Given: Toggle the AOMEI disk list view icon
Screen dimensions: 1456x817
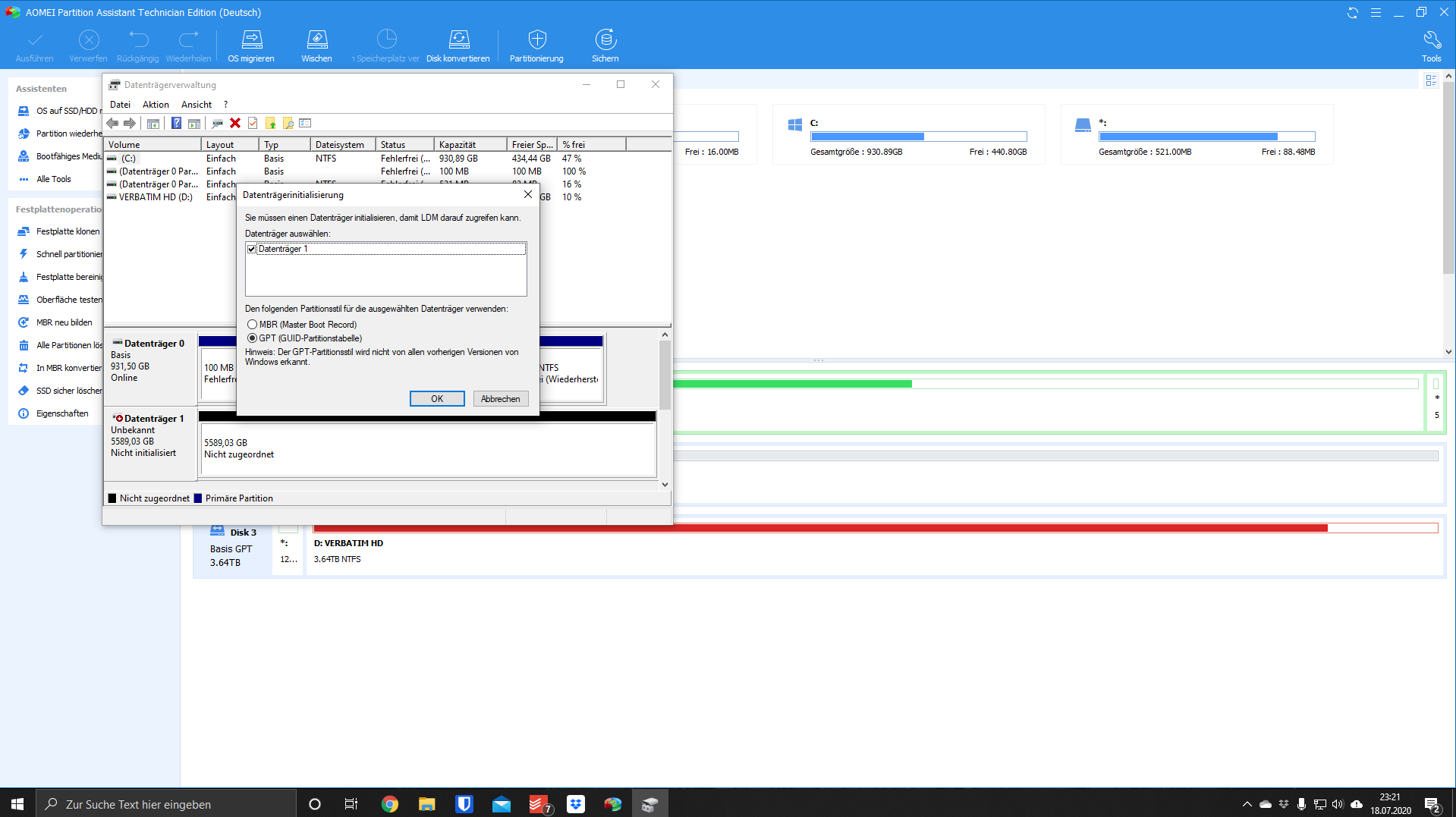Looking at the screenshot, I should pos(1431,80).
